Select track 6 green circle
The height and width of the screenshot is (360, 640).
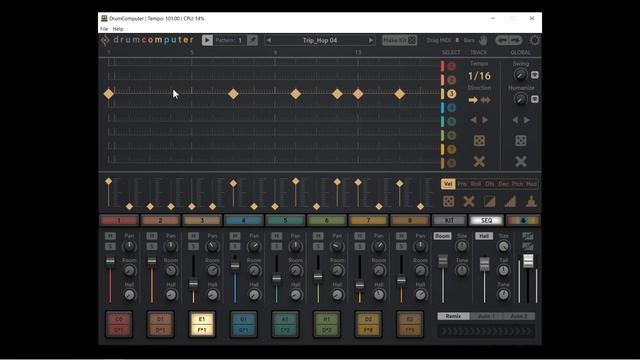[451, 136]
